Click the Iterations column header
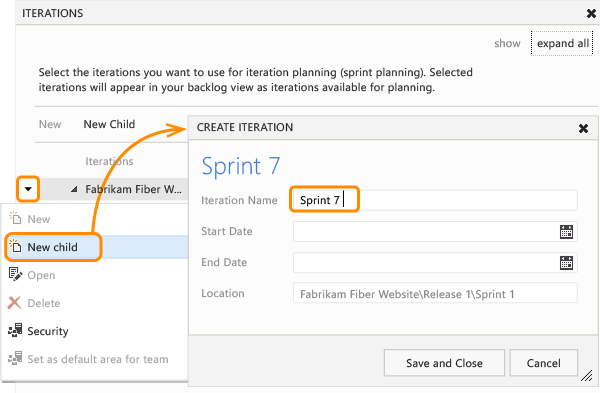The image size is (600, 393). click(x=109, y=161)
